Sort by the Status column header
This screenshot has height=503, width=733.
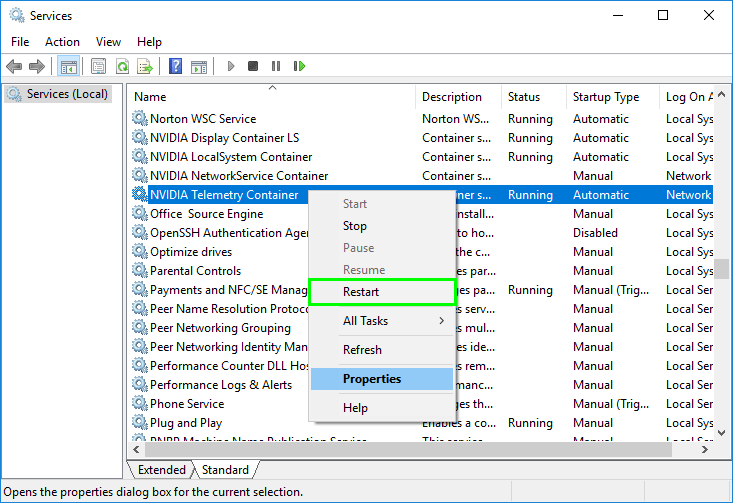coord(533,97)
